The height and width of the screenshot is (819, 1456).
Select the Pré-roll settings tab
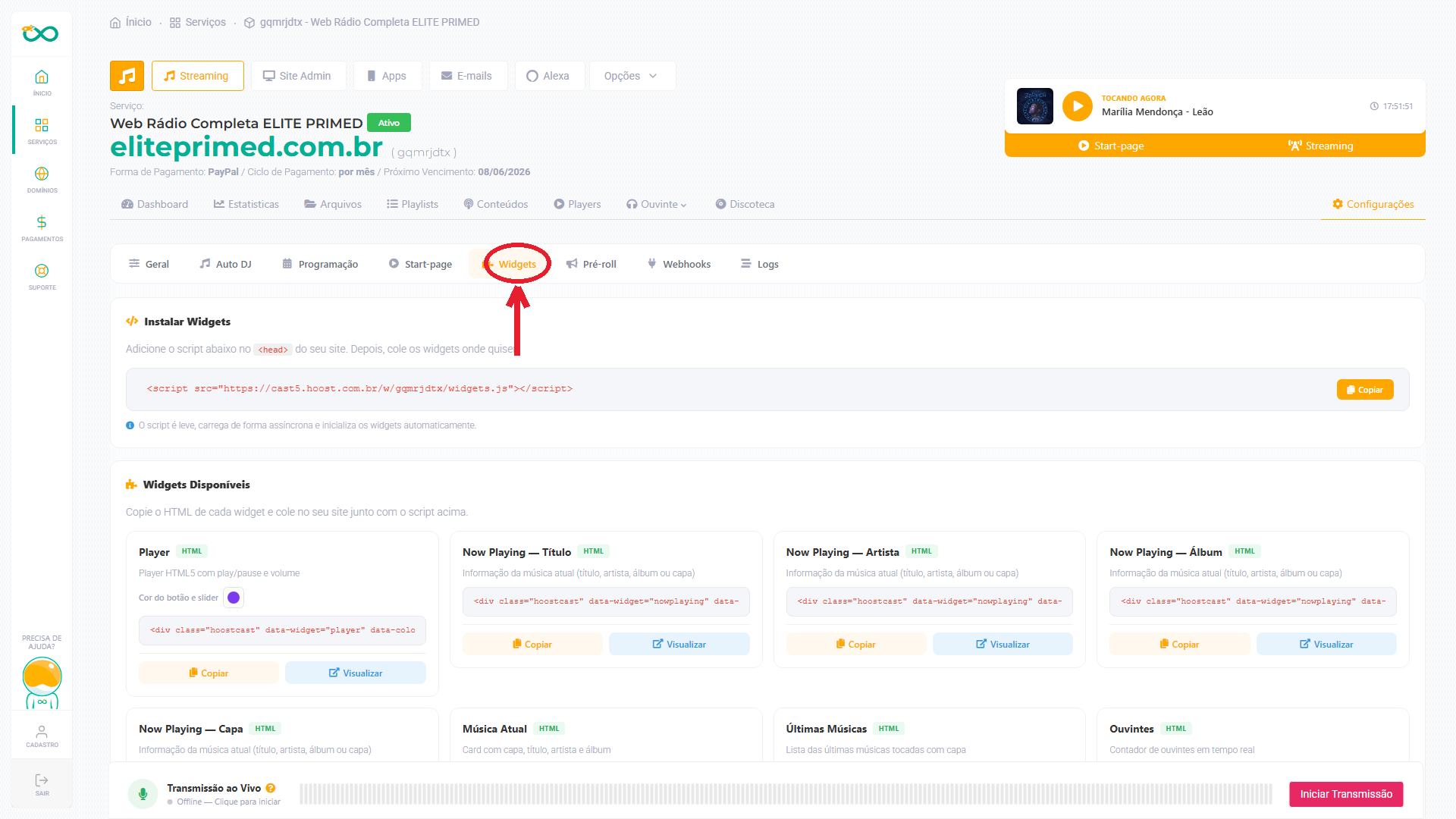[x=591, y=264]
